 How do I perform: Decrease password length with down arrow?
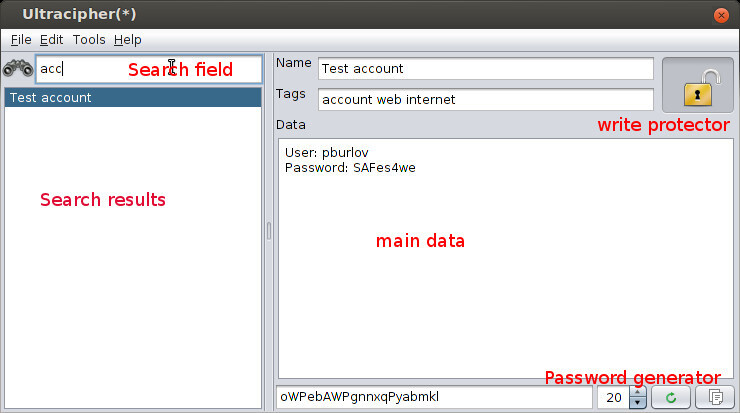(638, 403)
